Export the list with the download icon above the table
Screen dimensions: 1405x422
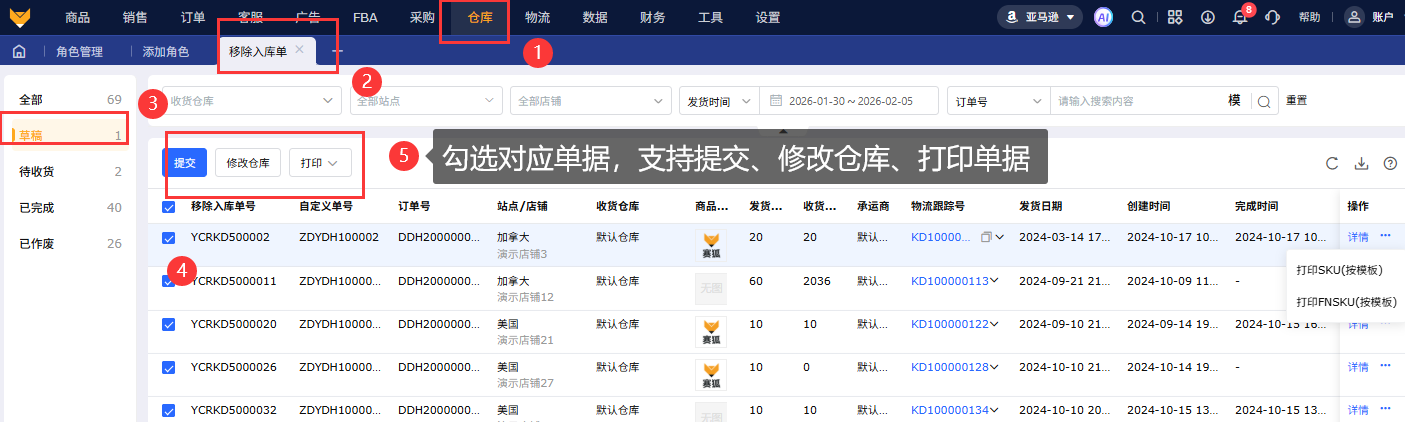(x=1361, y=163)
